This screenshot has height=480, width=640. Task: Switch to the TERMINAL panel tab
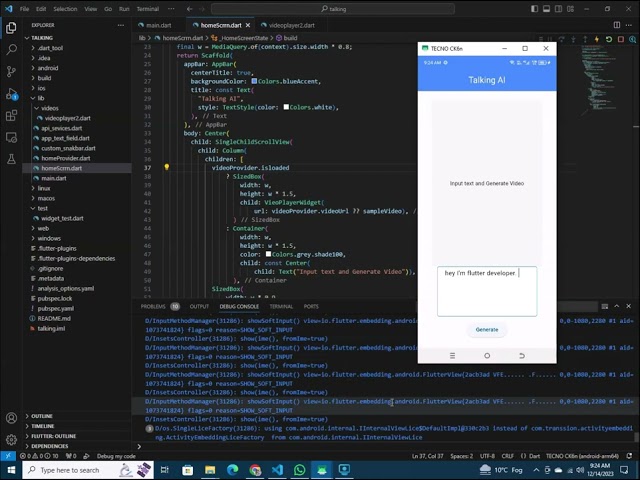tap(280, 306)
